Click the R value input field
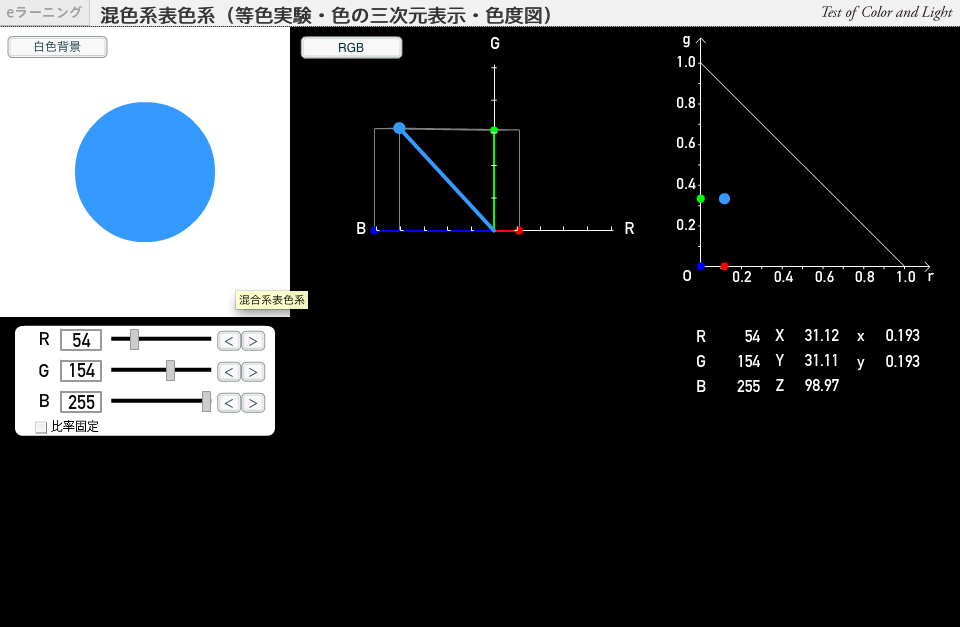960x627 pixels. click(81, 340)
